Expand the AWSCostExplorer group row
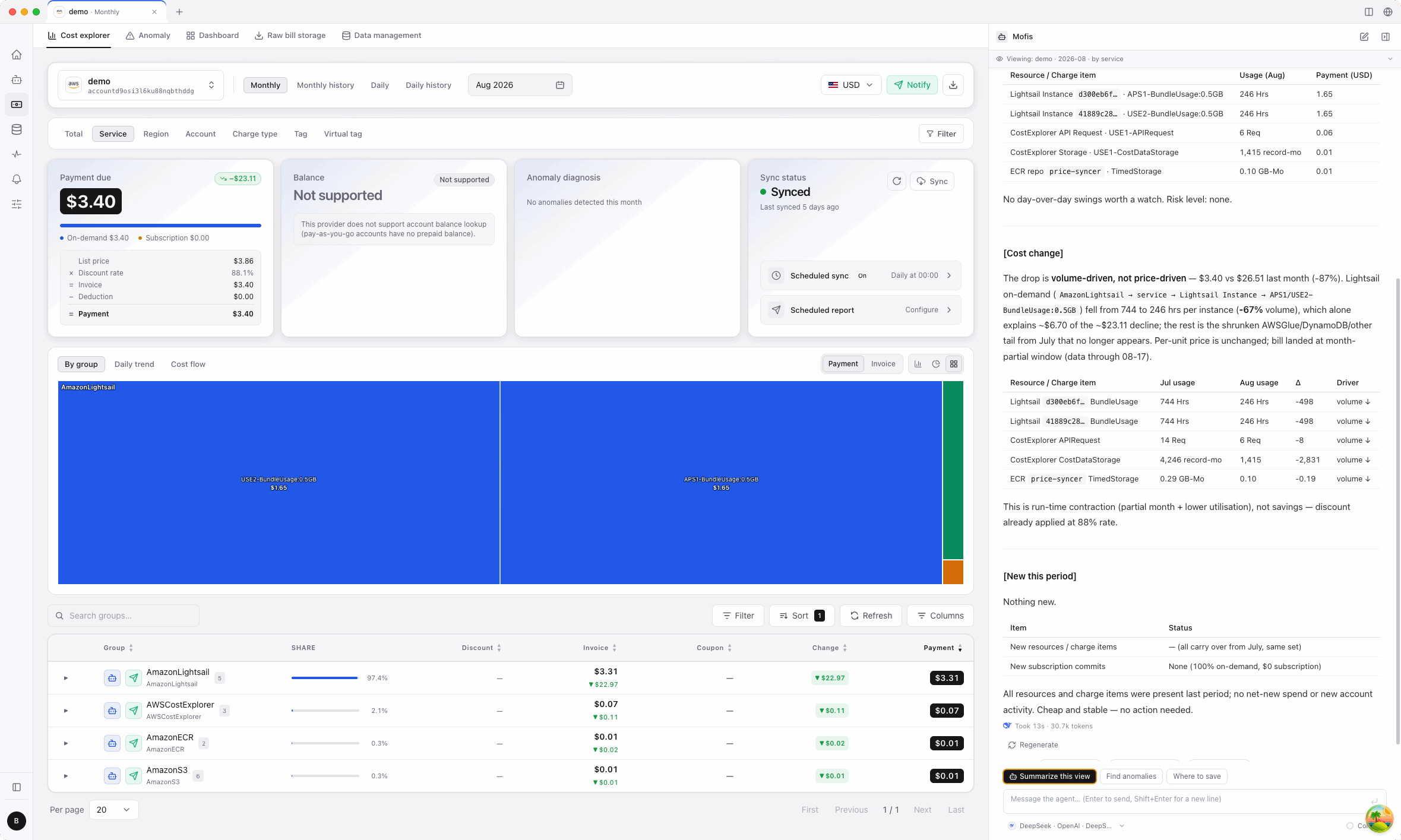1401x840 pixels. (x=66, y=711)
